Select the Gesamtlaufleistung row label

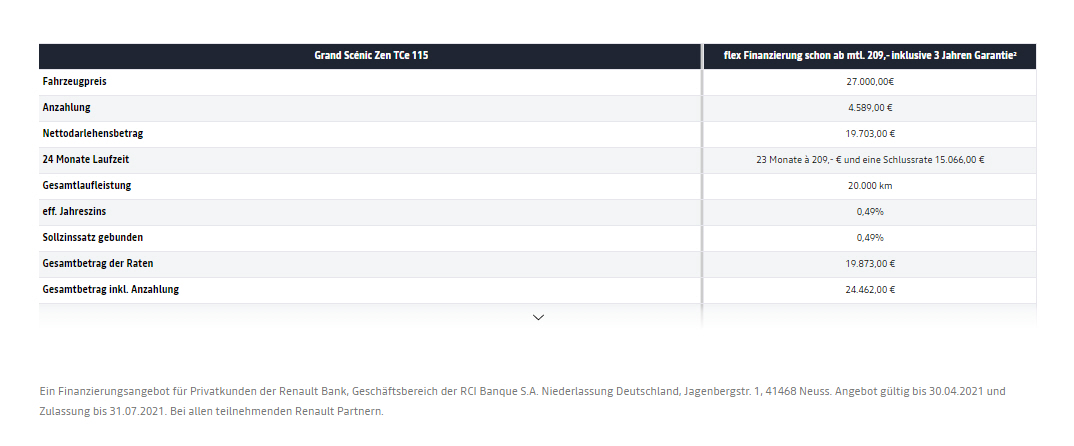coord(87,186)
